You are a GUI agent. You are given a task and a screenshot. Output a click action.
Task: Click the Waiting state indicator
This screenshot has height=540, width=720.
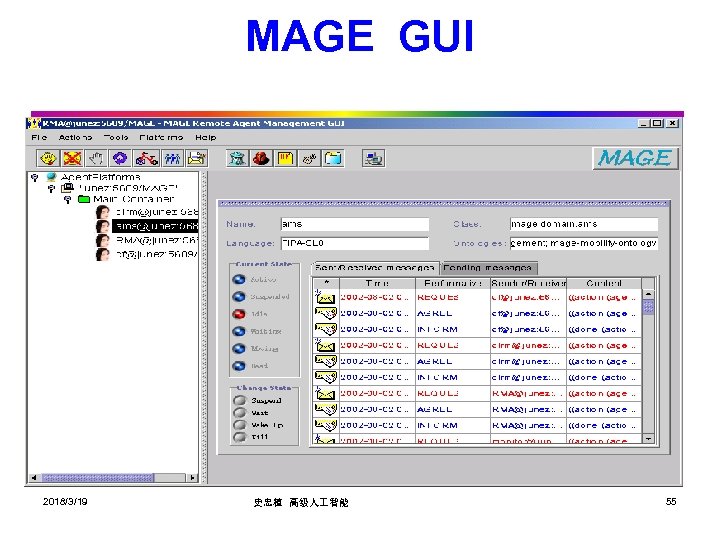coord(239,331)
